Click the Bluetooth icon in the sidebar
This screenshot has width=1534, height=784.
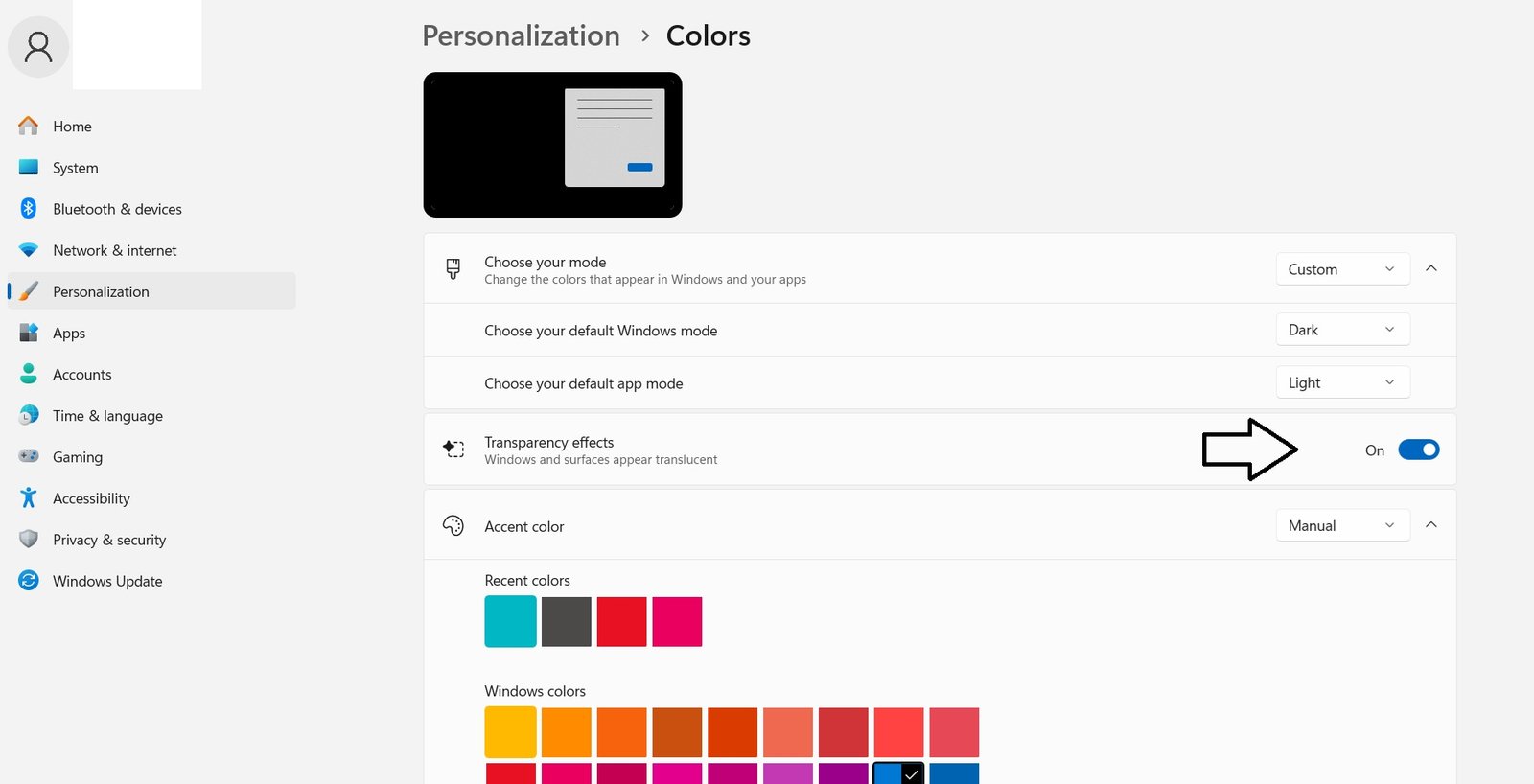click(x=29, y=208)
